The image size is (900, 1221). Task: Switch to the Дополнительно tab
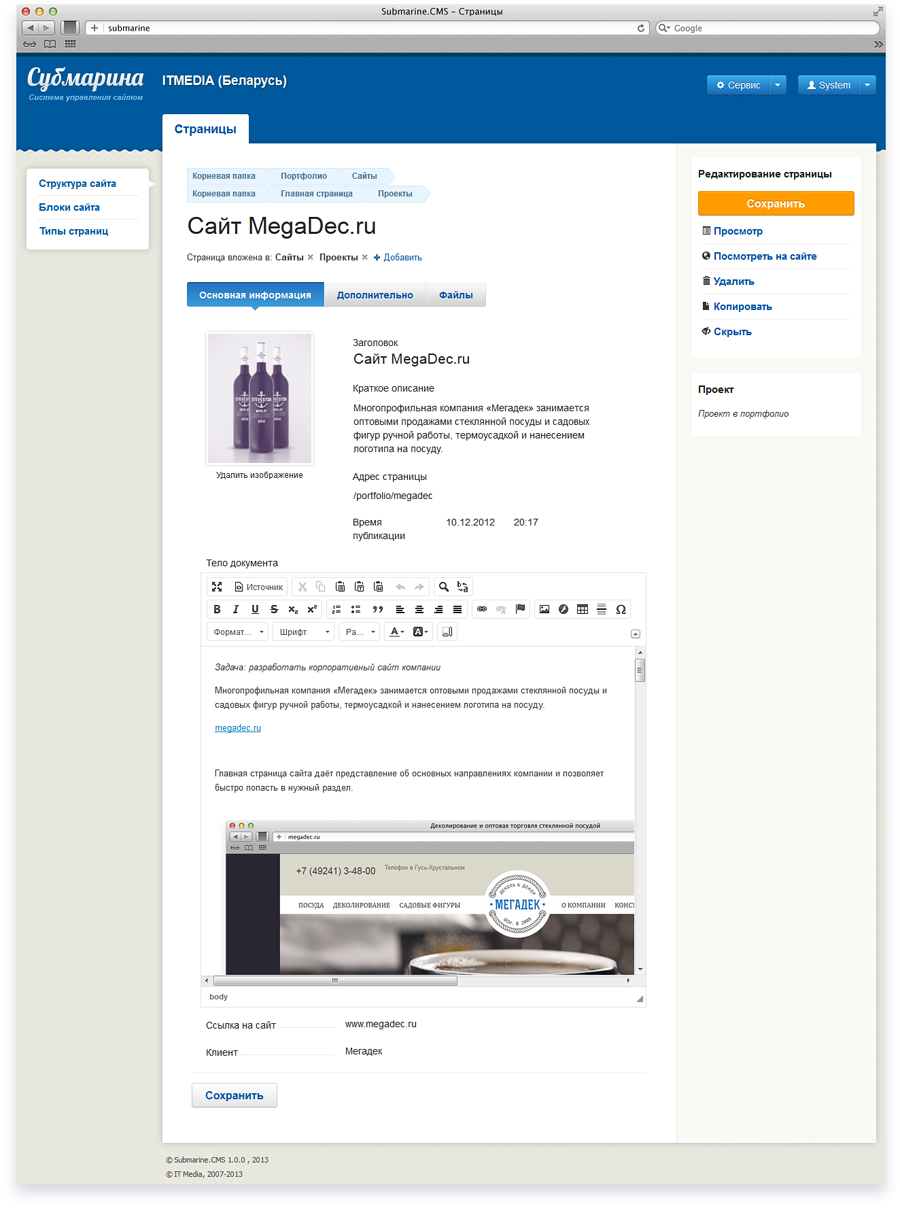375,295
